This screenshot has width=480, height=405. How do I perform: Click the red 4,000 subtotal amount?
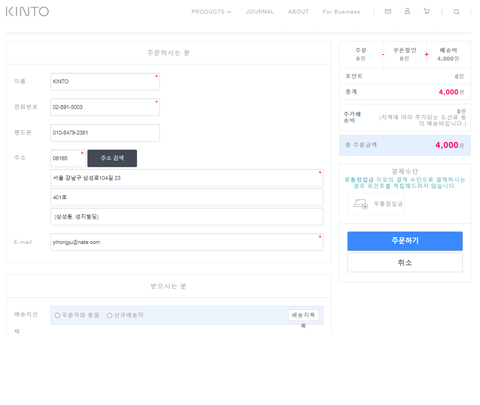(448, 92)
